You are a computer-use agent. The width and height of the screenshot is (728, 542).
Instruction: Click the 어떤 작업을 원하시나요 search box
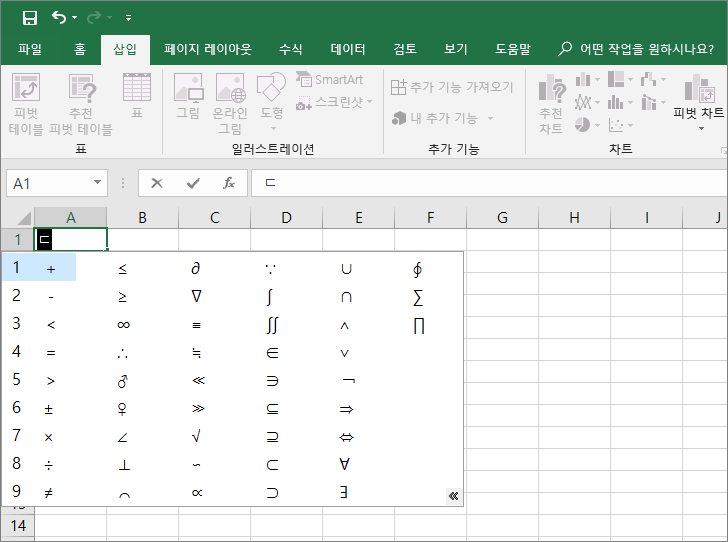[637, 49]
